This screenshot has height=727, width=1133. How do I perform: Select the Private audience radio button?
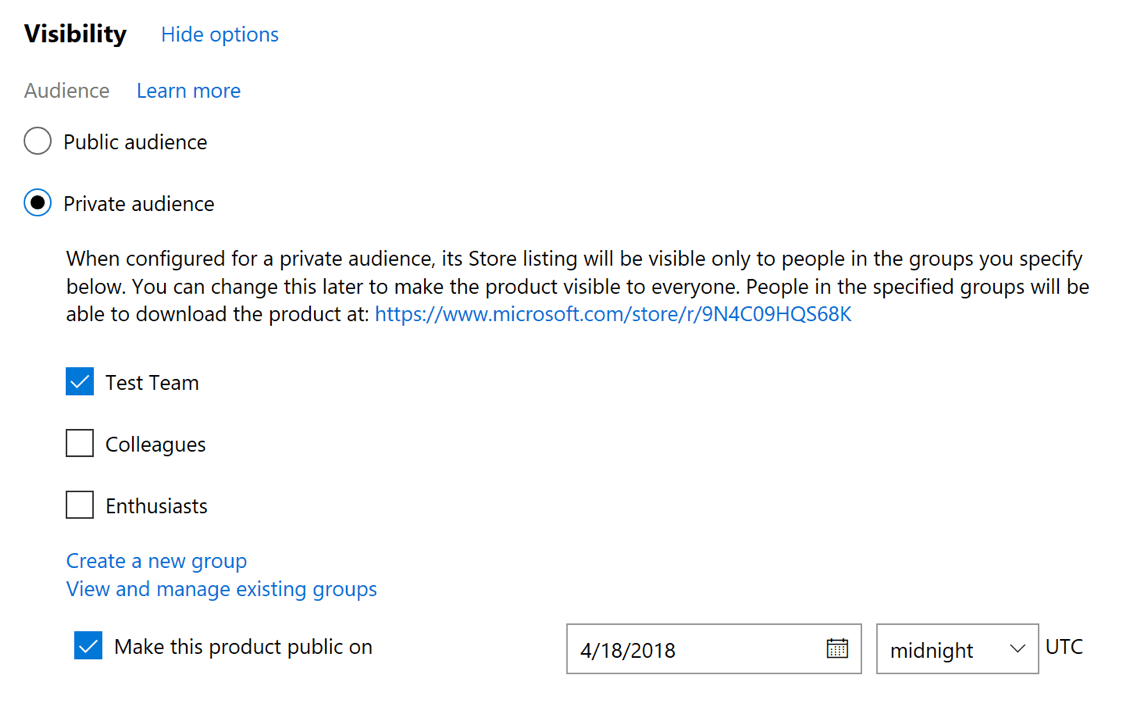(x=38, y=203)
